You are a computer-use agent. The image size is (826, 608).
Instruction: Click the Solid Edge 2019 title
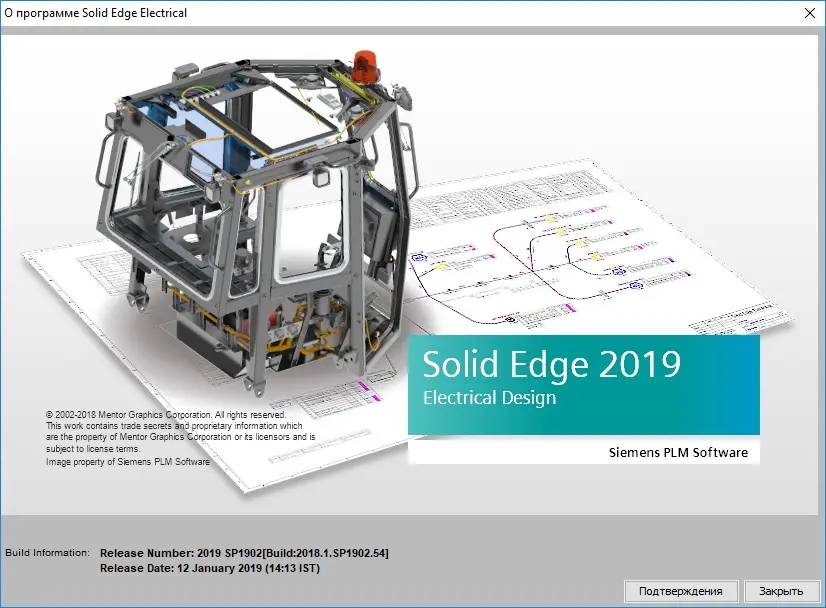click(552, 364)
